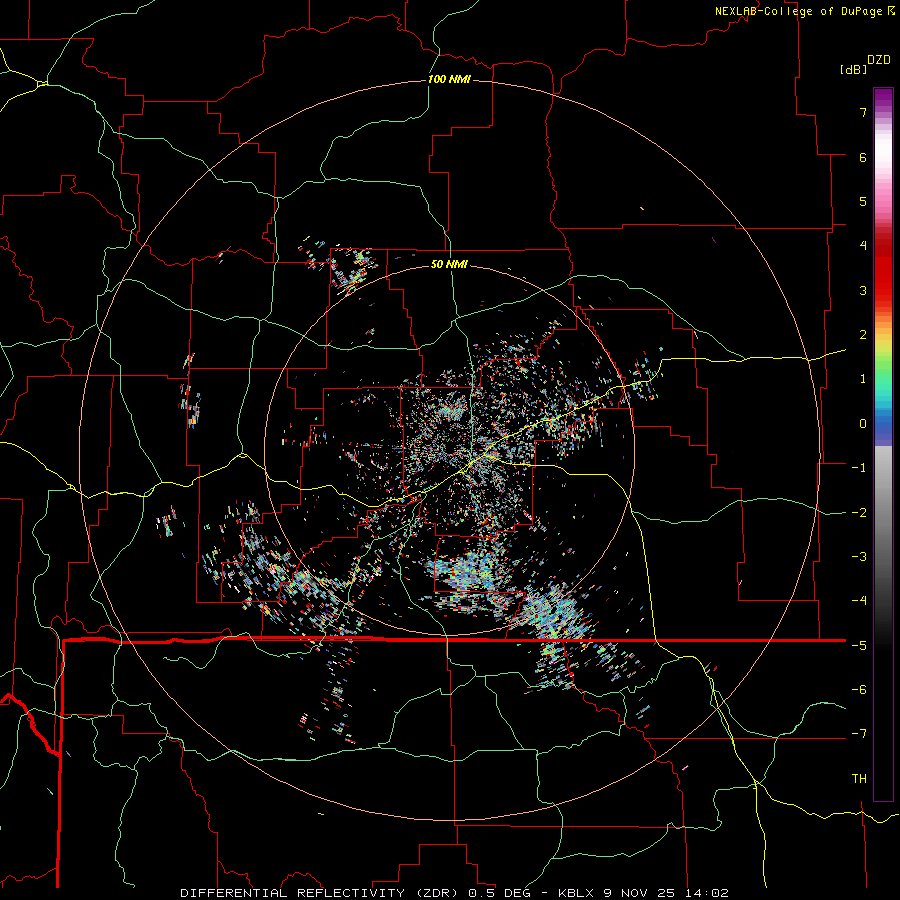Click the 100 NMI range ring label
This screenshot has height=900, width=900.
[449, 79]
